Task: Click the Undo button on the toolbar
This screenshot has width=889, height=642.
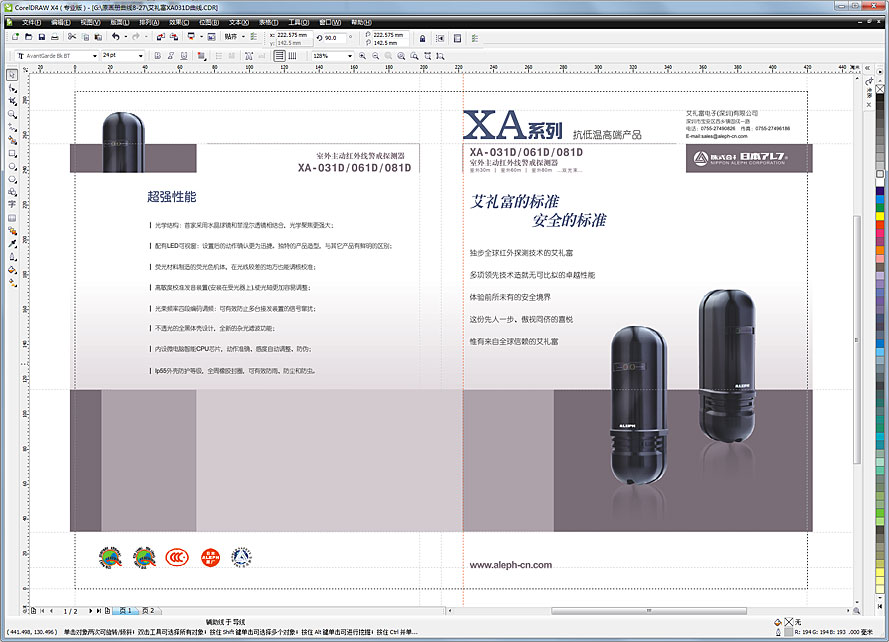Action: tap(117, 38)
